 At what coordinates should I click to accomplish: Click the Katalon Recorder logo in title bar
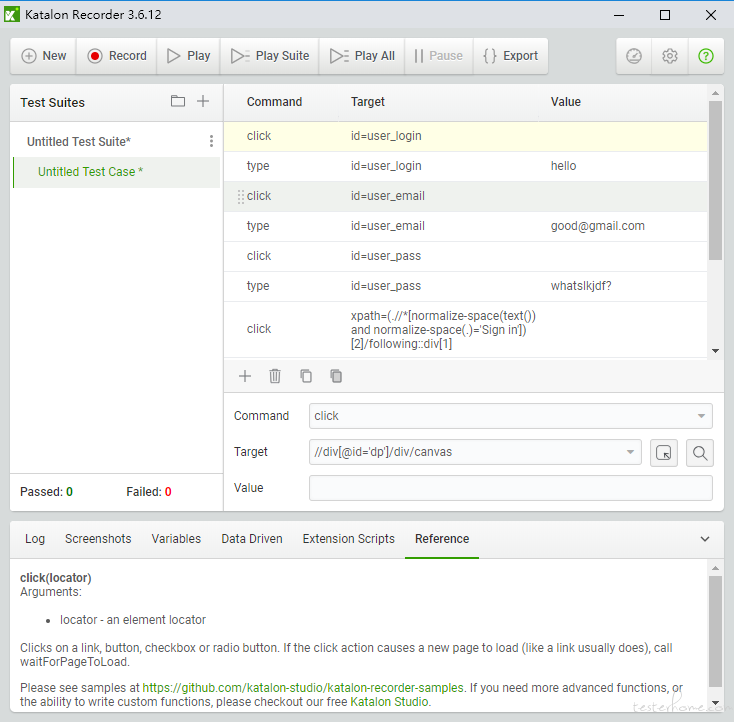coord(12,15)
